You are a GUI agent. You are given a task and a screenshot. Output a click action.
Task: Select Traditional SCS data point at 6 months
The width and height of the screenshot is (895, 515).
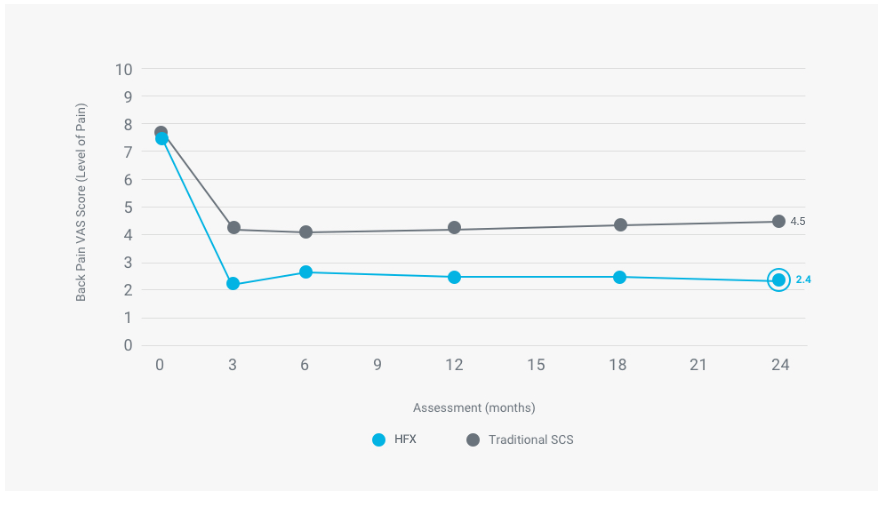click(306, 232)
